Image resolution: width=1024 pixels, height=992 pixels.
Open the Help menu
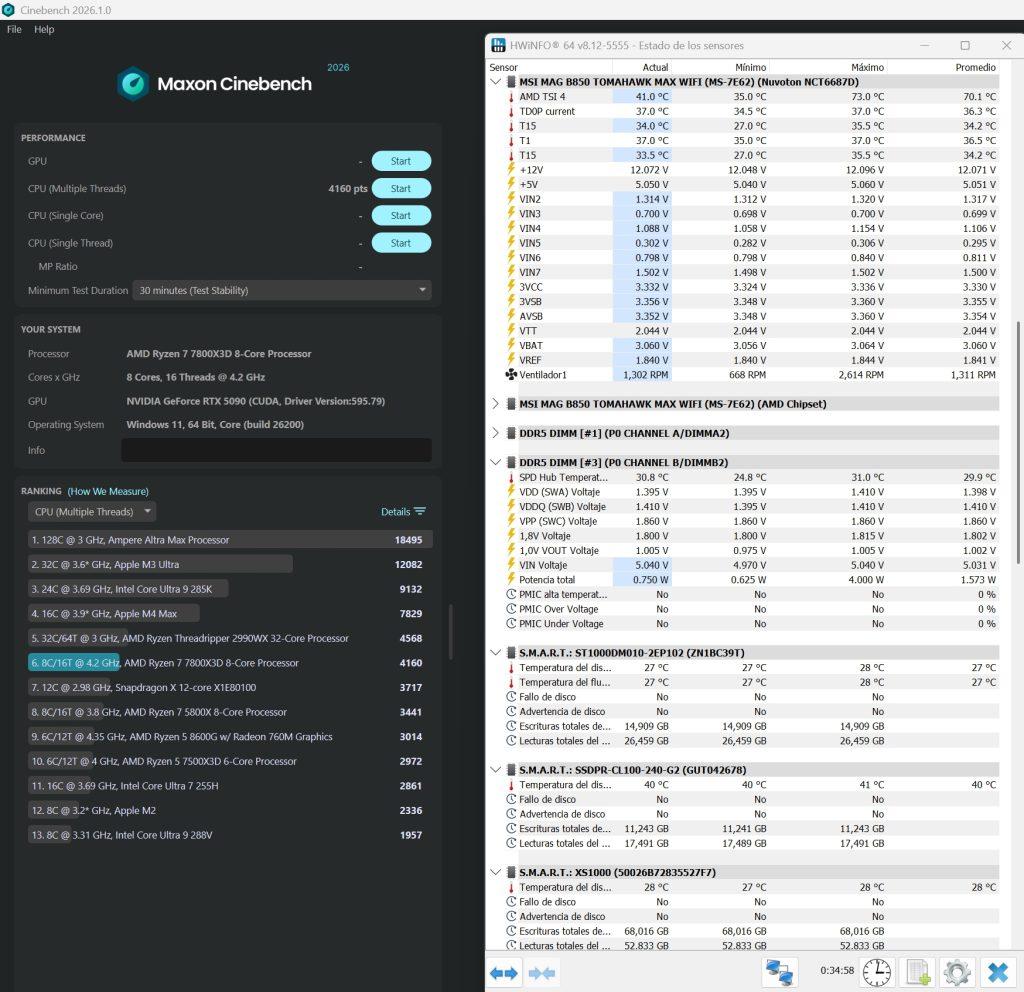pyautogui.click(x=44, y=29)
